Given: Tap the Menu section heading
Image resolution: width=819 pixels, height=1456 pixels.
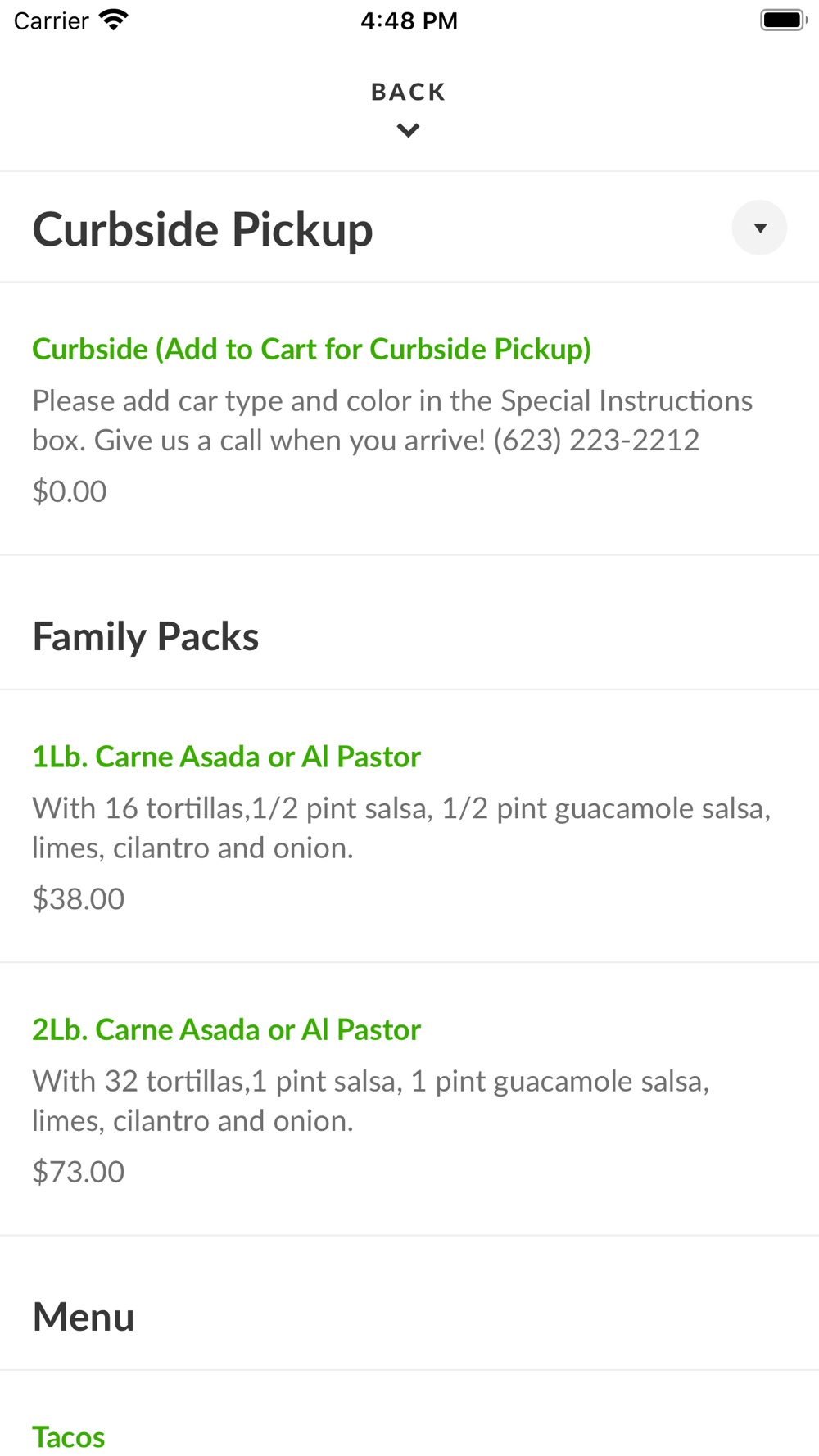Looking at the screenshot, I should pyautogui.click(x=84, y=1317).
